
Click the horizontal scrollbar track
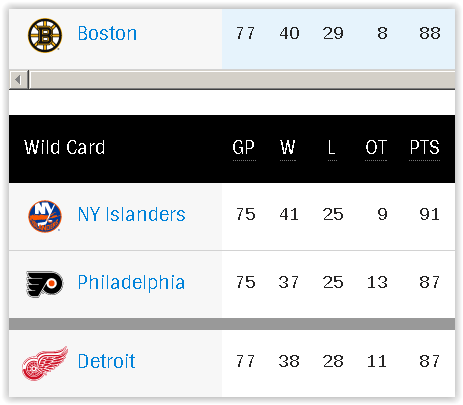tap(242, 80)
